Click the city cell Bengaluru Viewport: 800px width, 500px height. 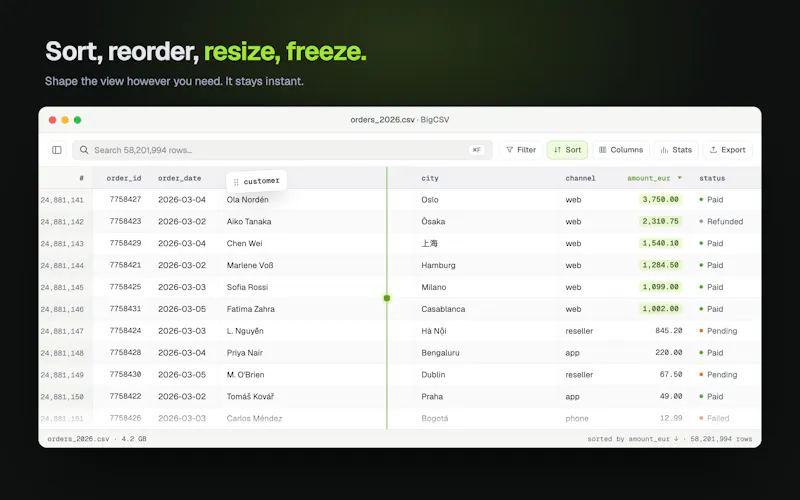[440, 353]
